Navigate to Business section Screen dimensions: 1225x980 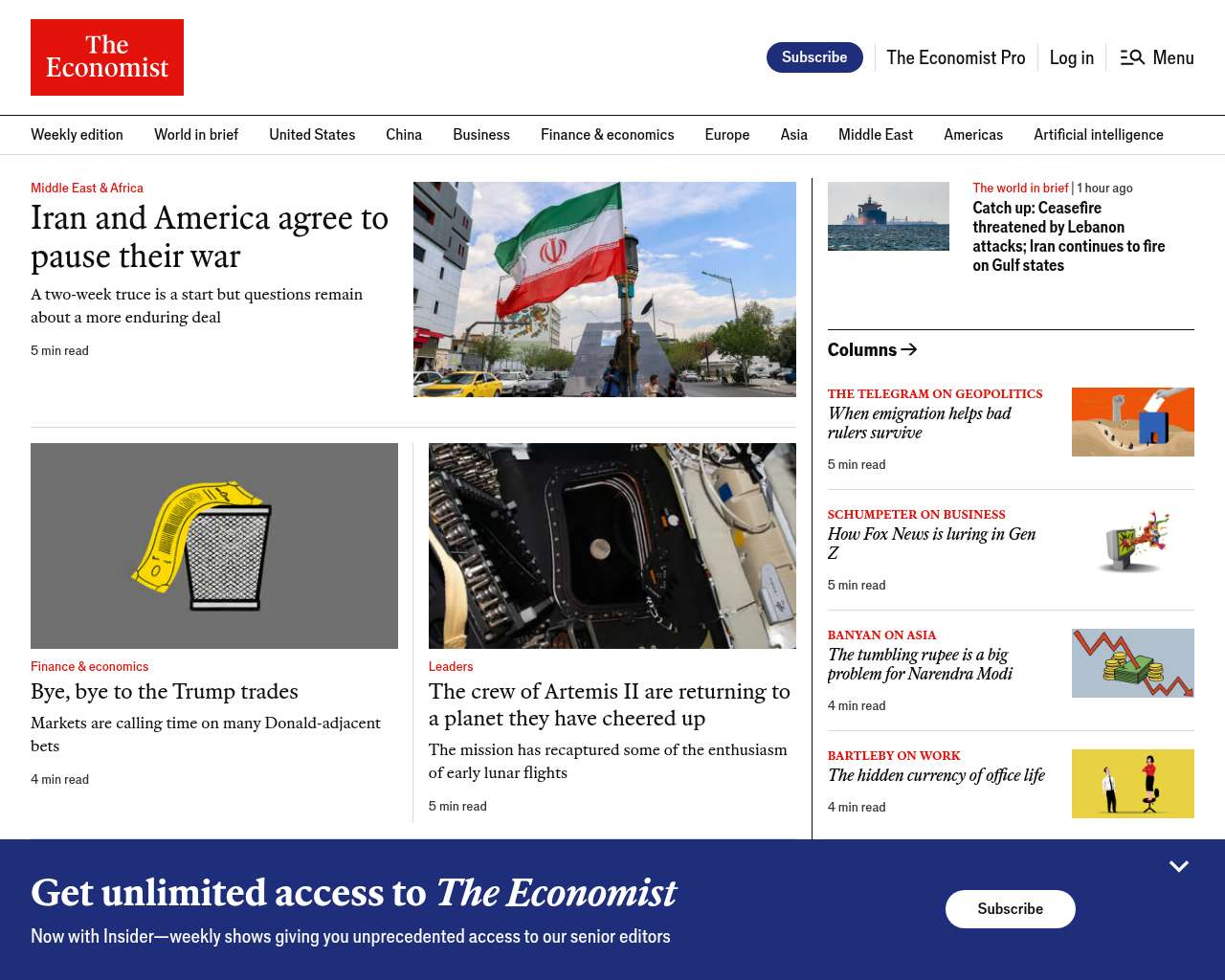(481, 135)
